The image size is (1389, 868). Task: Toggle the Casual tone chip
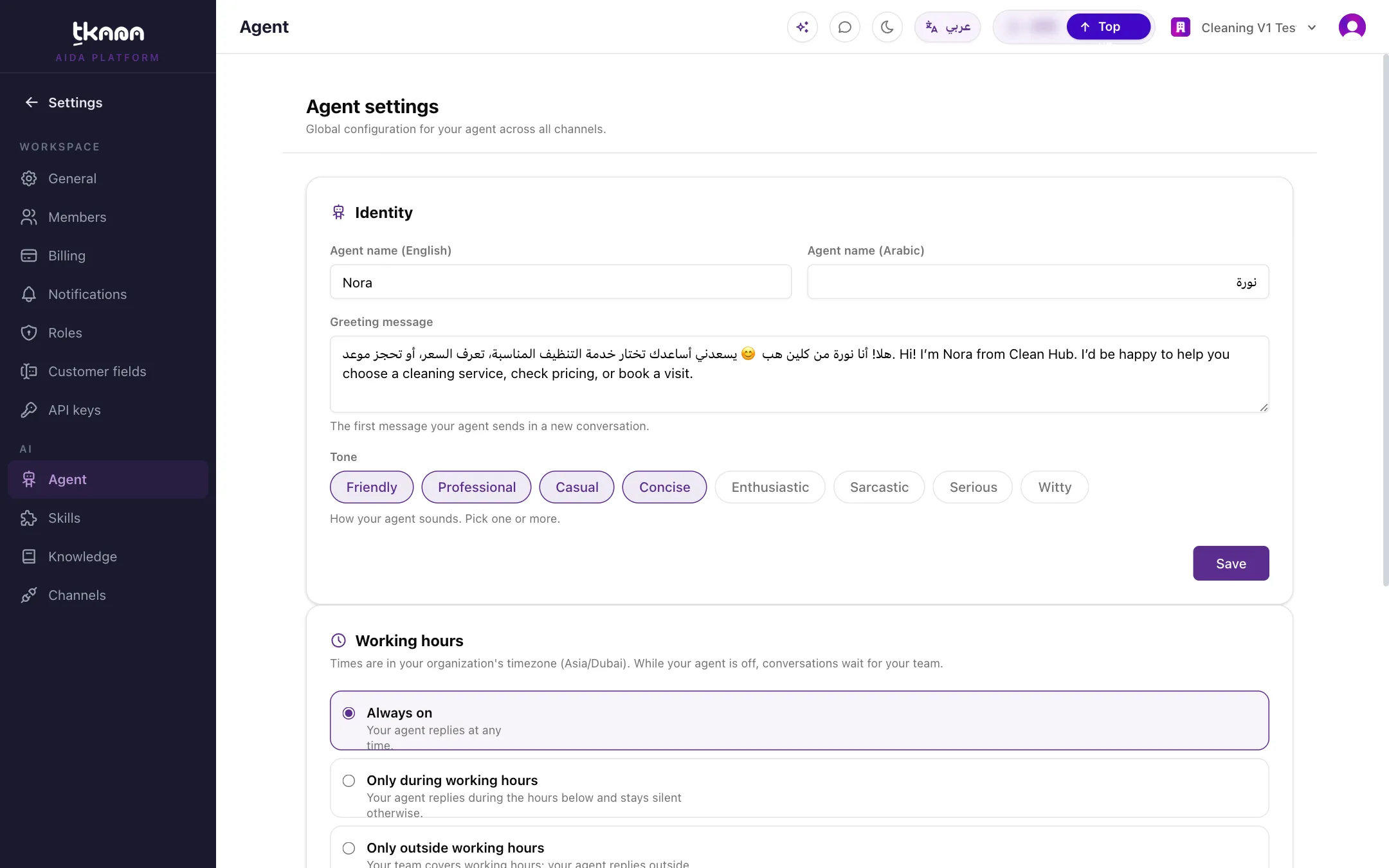(577, 487)
